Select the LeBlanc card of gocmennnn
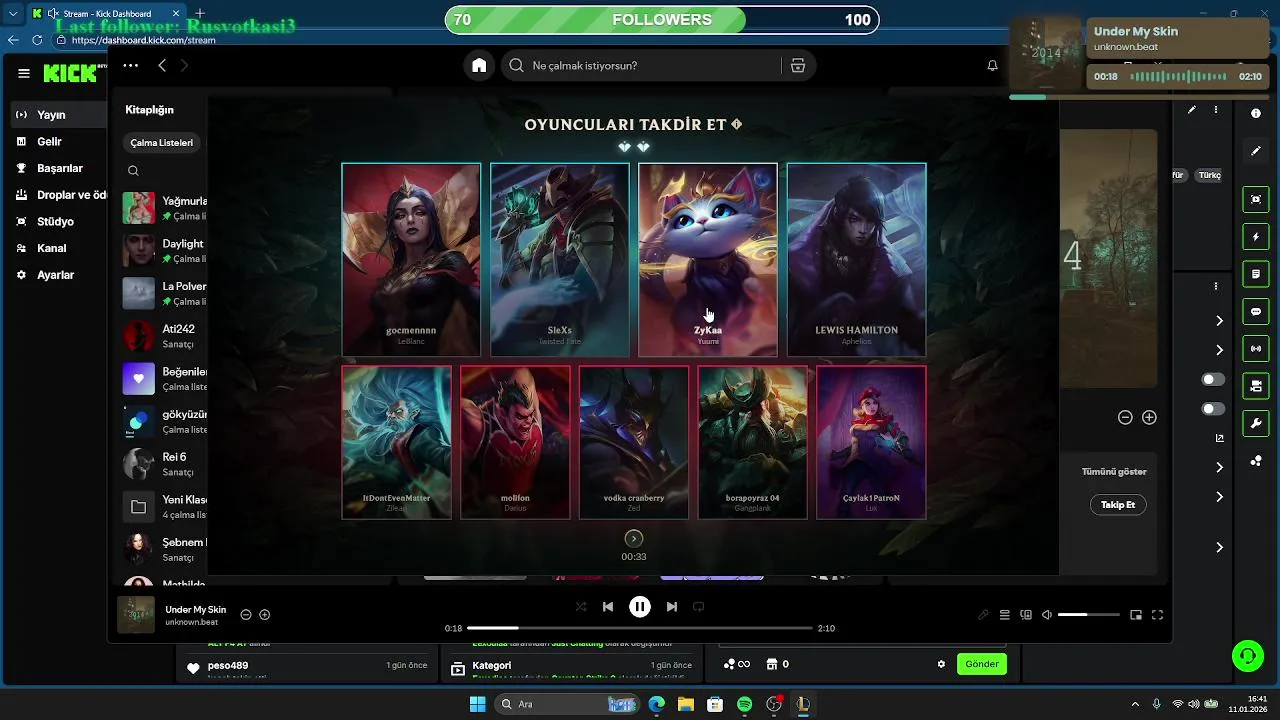 point(411,260)
